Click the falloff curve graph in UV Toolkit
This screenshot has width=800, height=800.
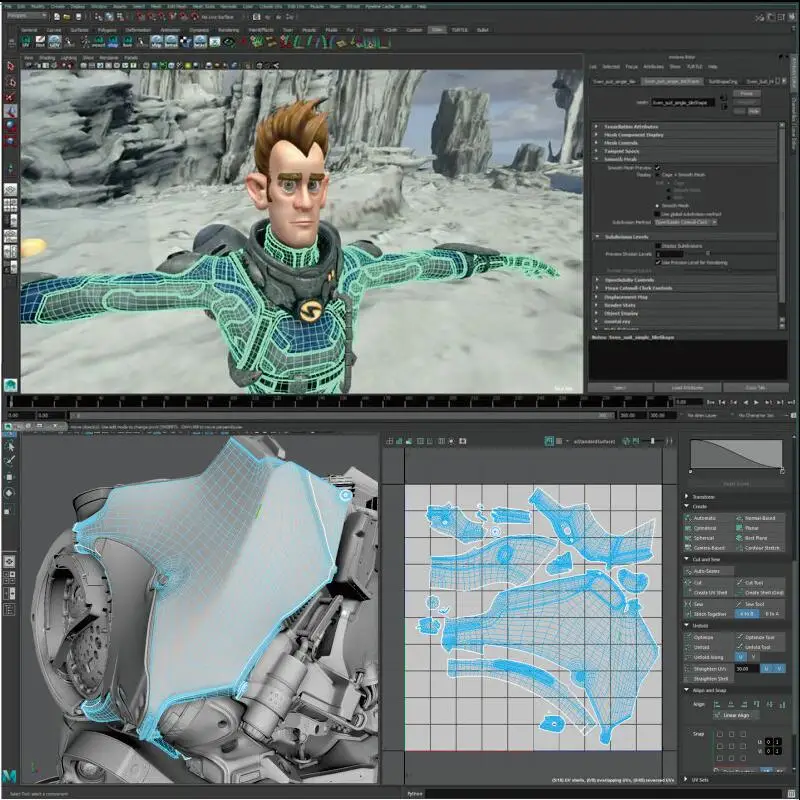(736, 455)
